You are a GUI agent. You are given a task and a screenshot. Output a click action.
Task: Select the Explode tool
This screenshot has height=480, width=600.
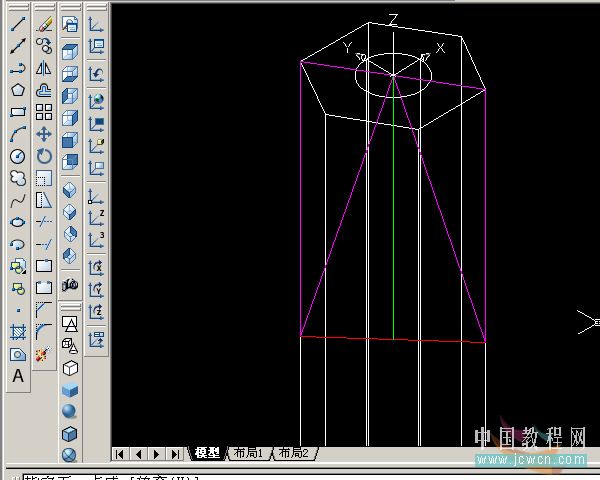pos(44,354)
